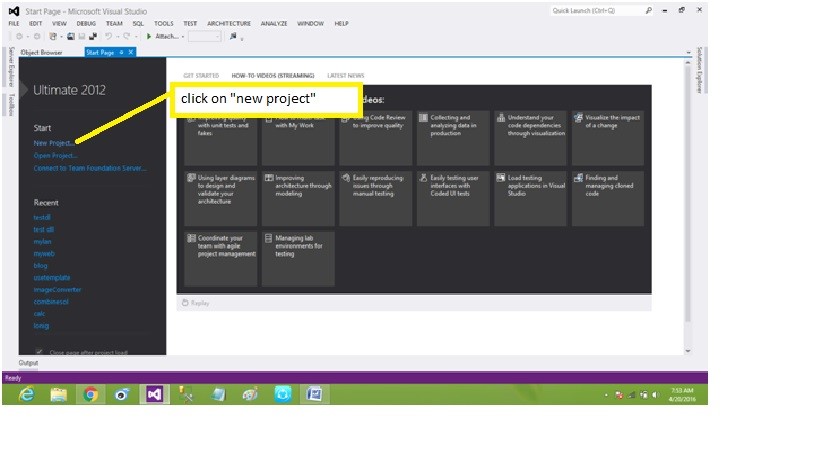The width and height of the screenshot is (819, 460).
Task: Pin the Start Page tab
Action: (x=121, y=52)
